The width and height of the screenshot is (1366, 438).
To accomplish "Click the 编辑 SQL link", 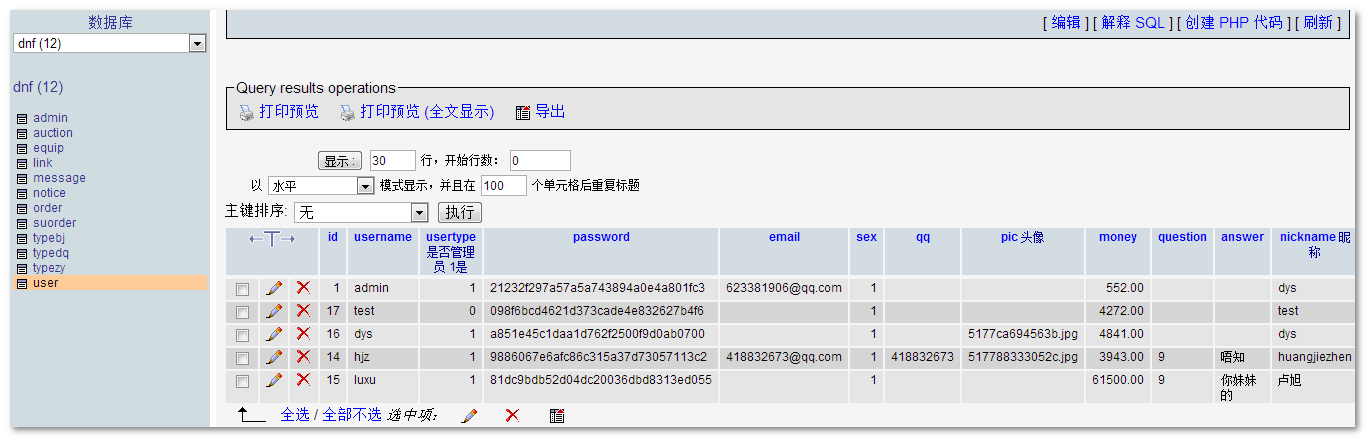I will 1066,22.
